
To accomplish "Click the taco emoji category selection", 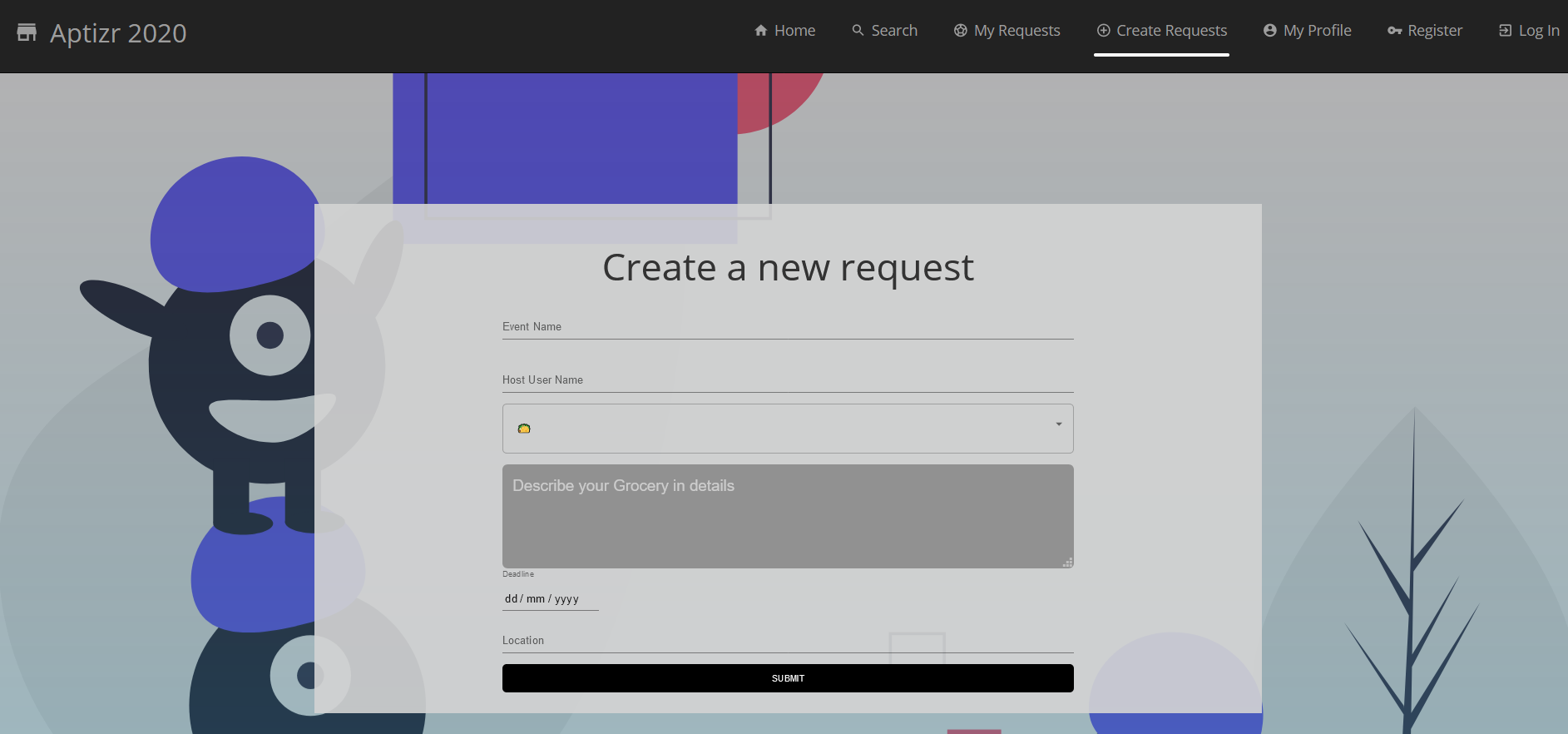I will (524, 429).
